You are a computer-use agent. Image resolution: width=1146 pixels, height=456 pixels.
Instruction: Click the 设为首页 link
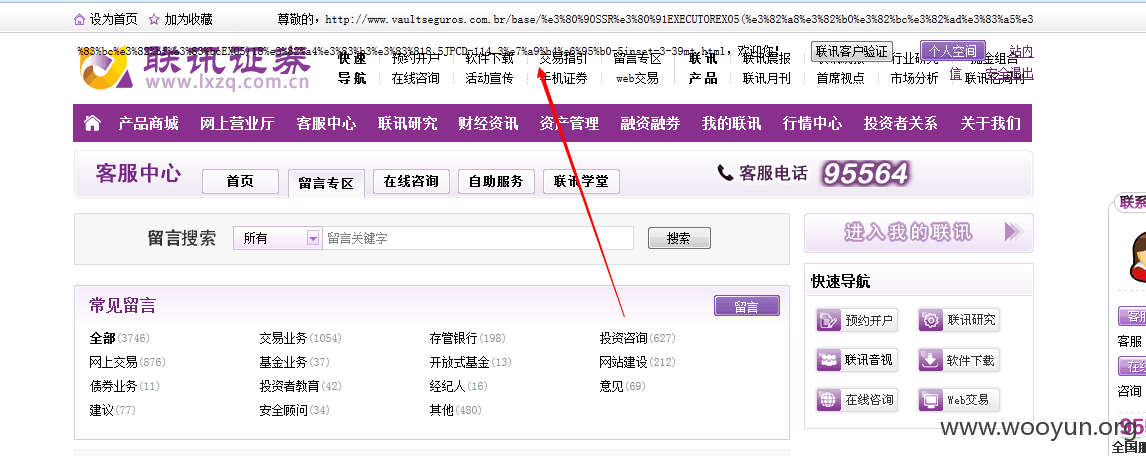pos(113,20)
